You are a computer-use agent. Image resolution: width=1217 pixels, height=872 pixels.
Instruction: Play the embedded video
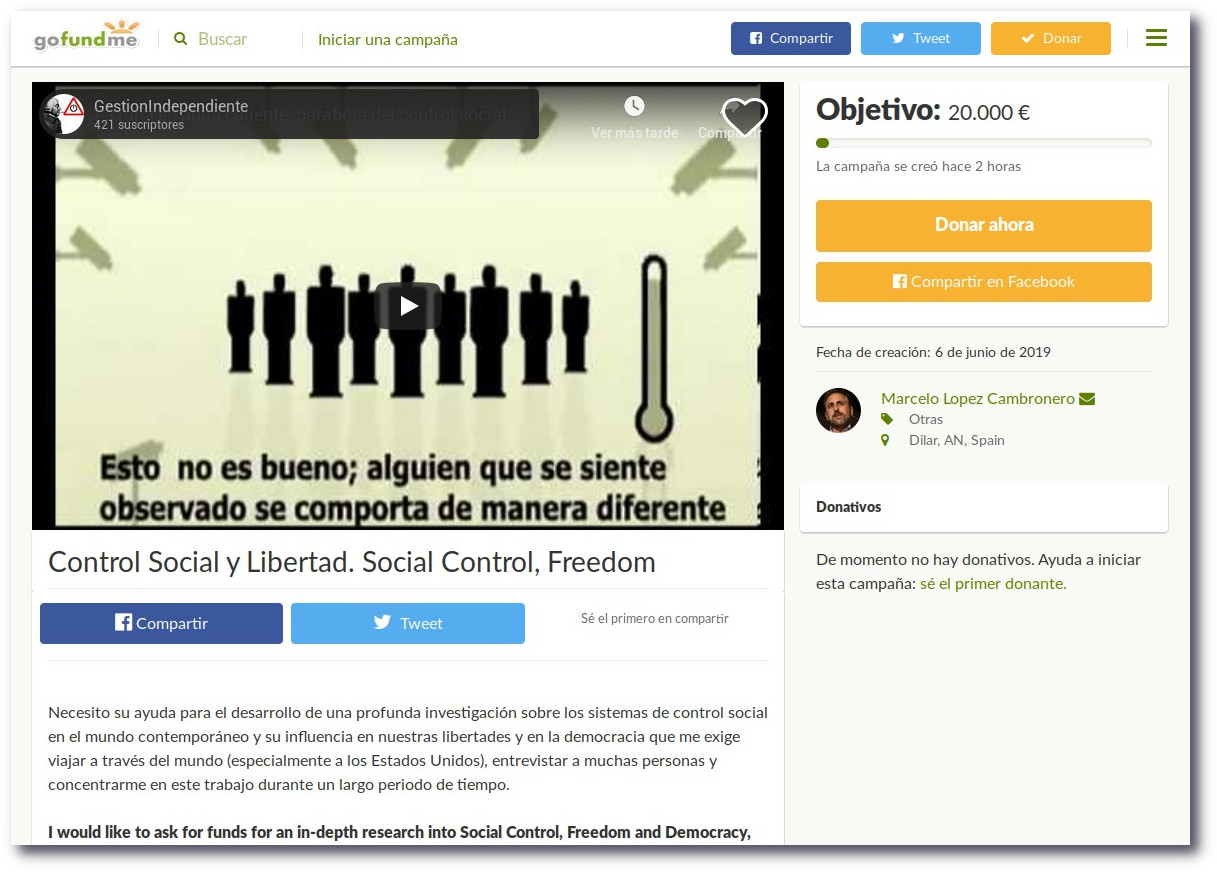tap(408, 306)
